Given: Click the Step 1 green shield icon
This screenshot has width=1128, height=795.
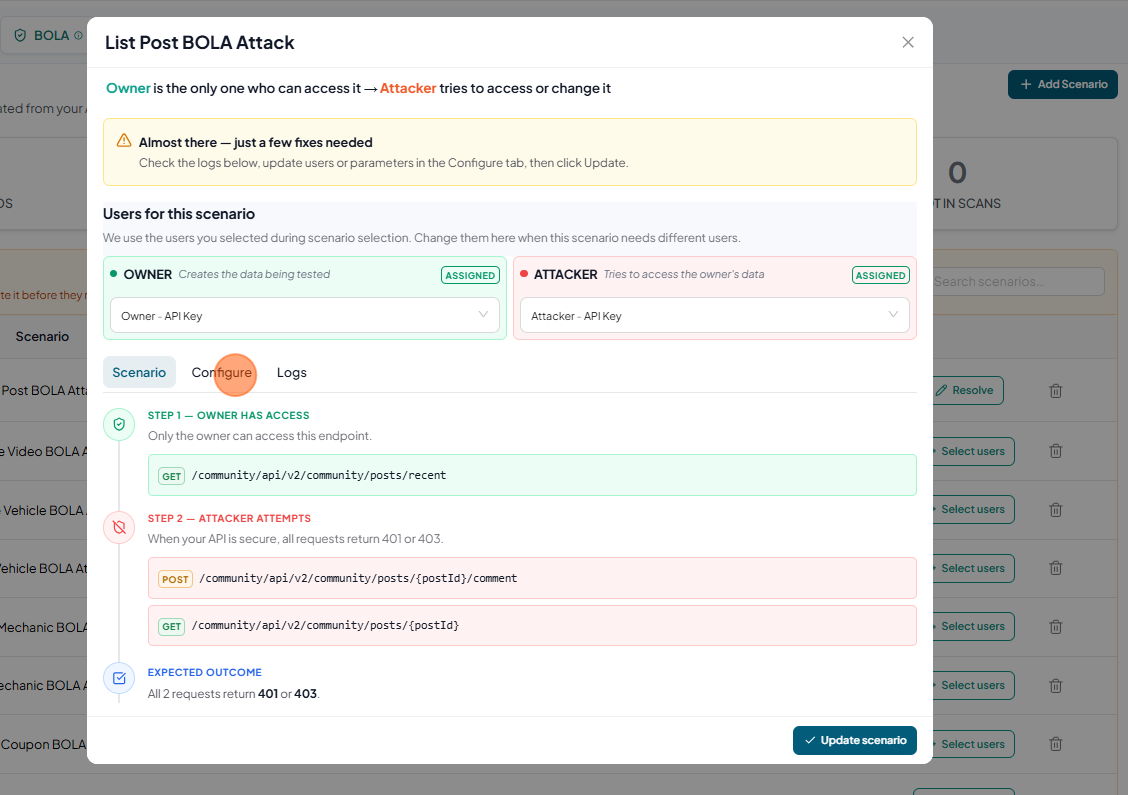Looking at the screenshot, I should (x=119, y=425).
